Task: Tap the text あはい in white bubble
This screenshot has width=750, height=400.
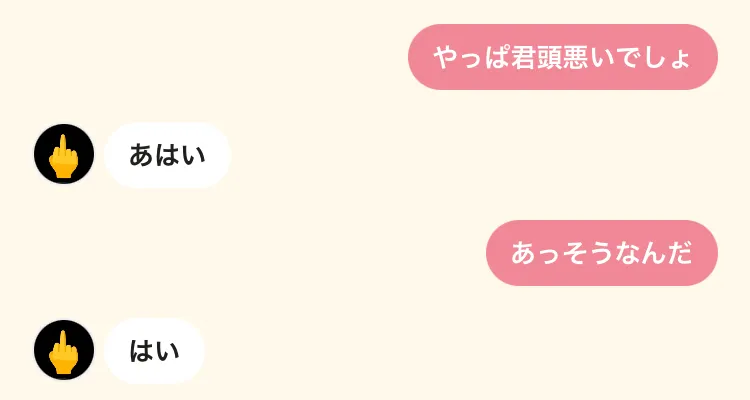Action: pos(167,155)
